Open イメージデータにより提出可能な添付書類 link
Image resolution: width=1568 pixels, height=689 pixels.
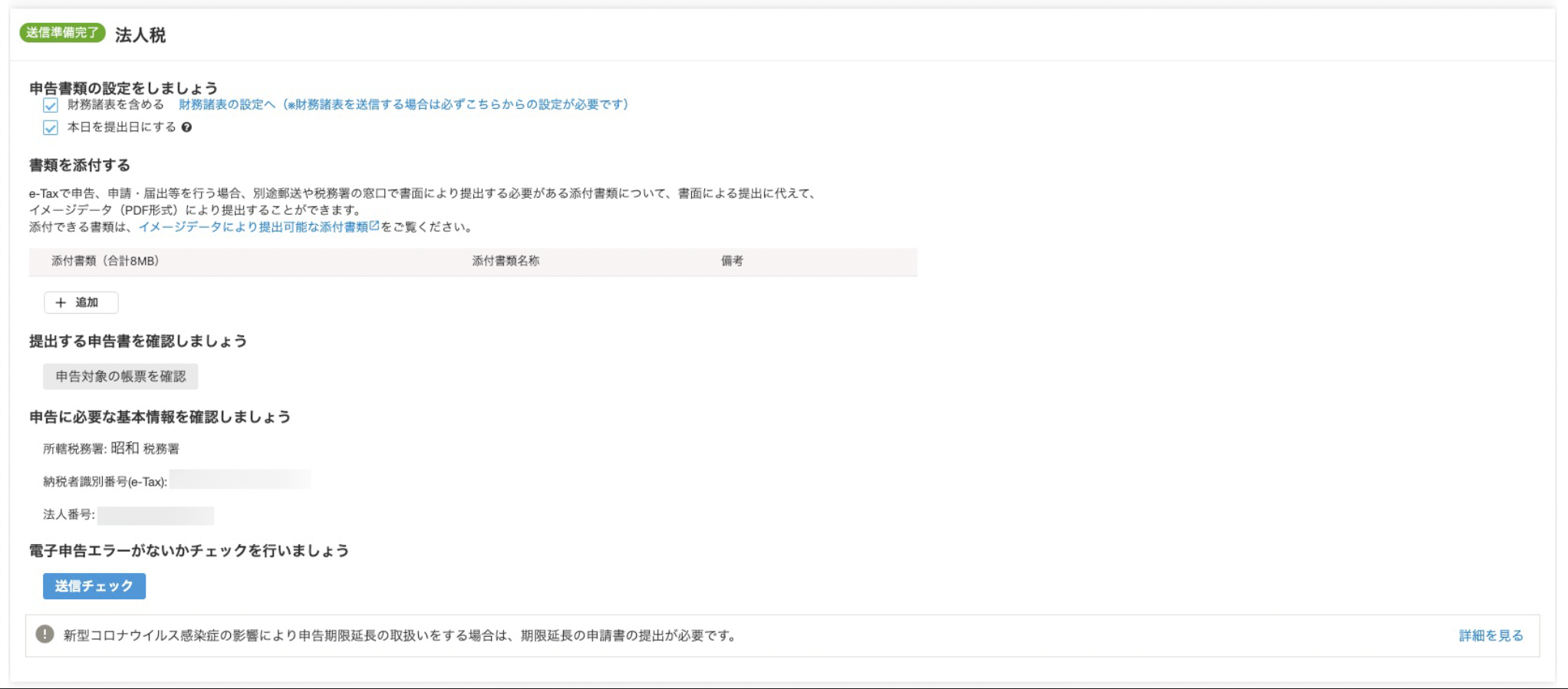[x=253, y=227]
